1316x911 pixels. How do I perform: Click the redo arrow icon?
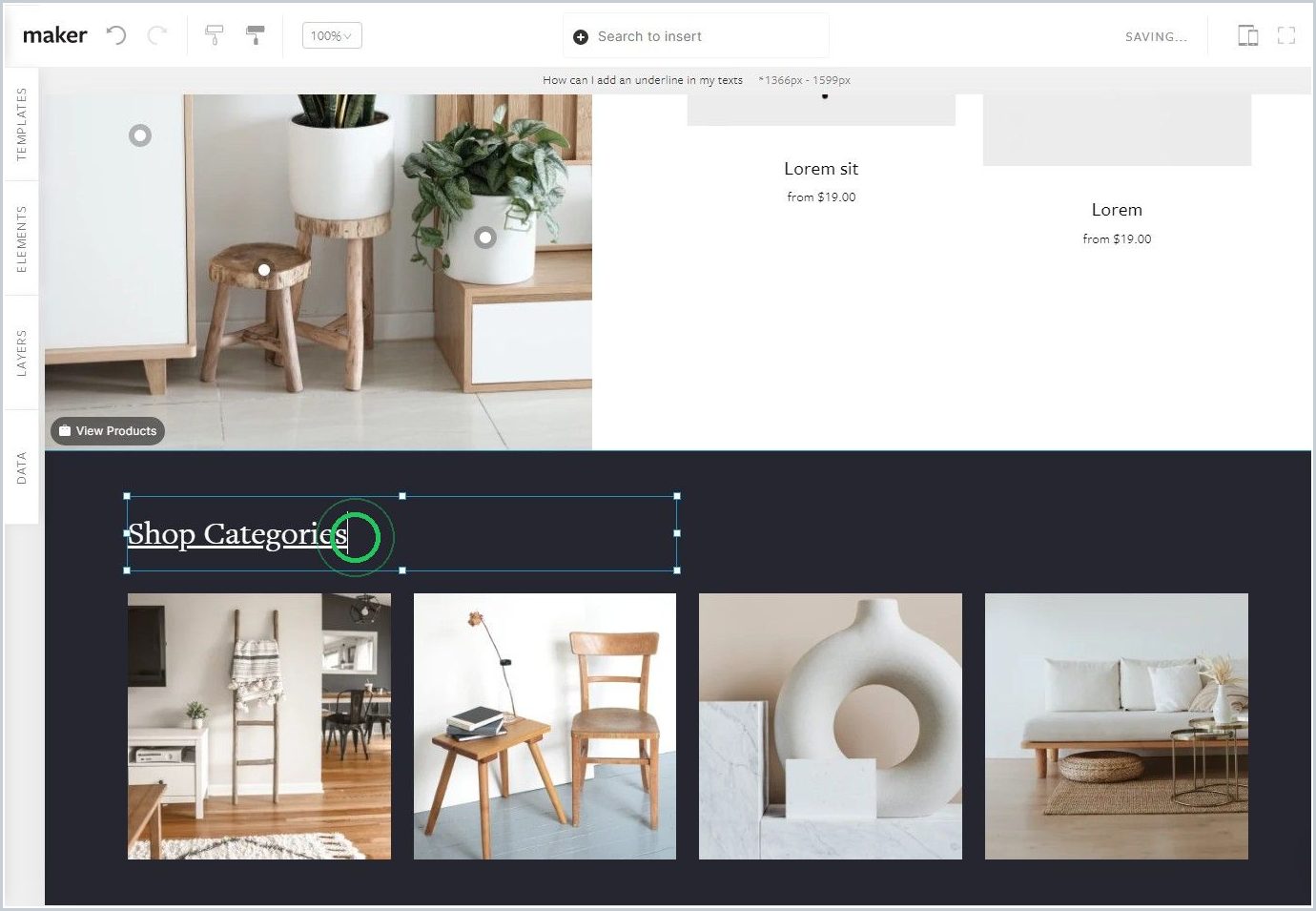coord(156,35)
